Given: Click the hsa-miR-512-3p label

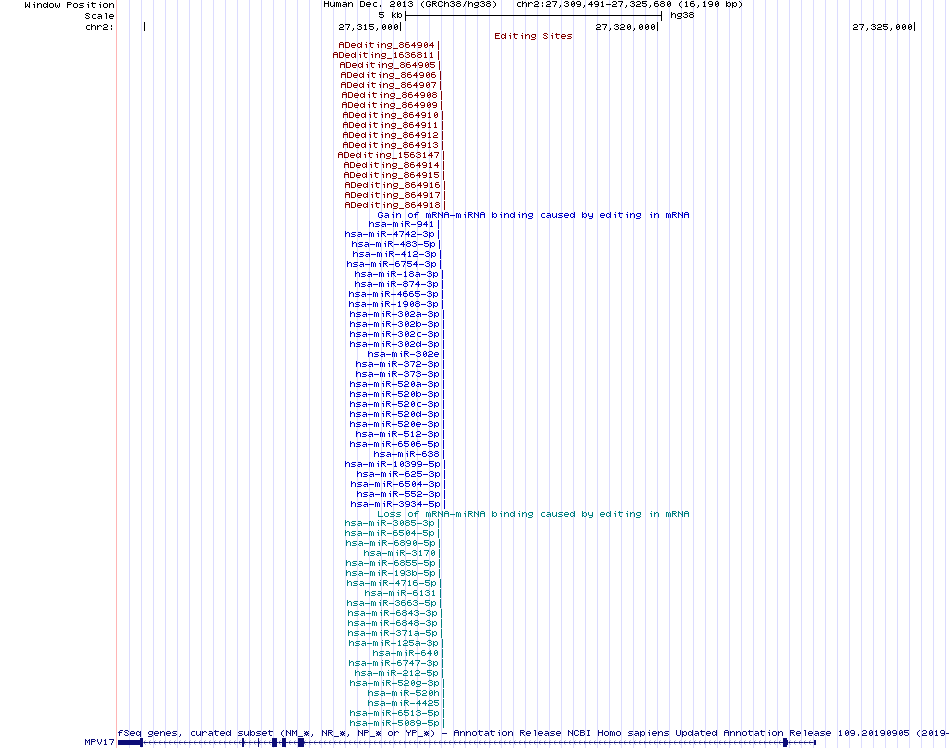Looking at the screenshot, I should [x=397, y=434].
